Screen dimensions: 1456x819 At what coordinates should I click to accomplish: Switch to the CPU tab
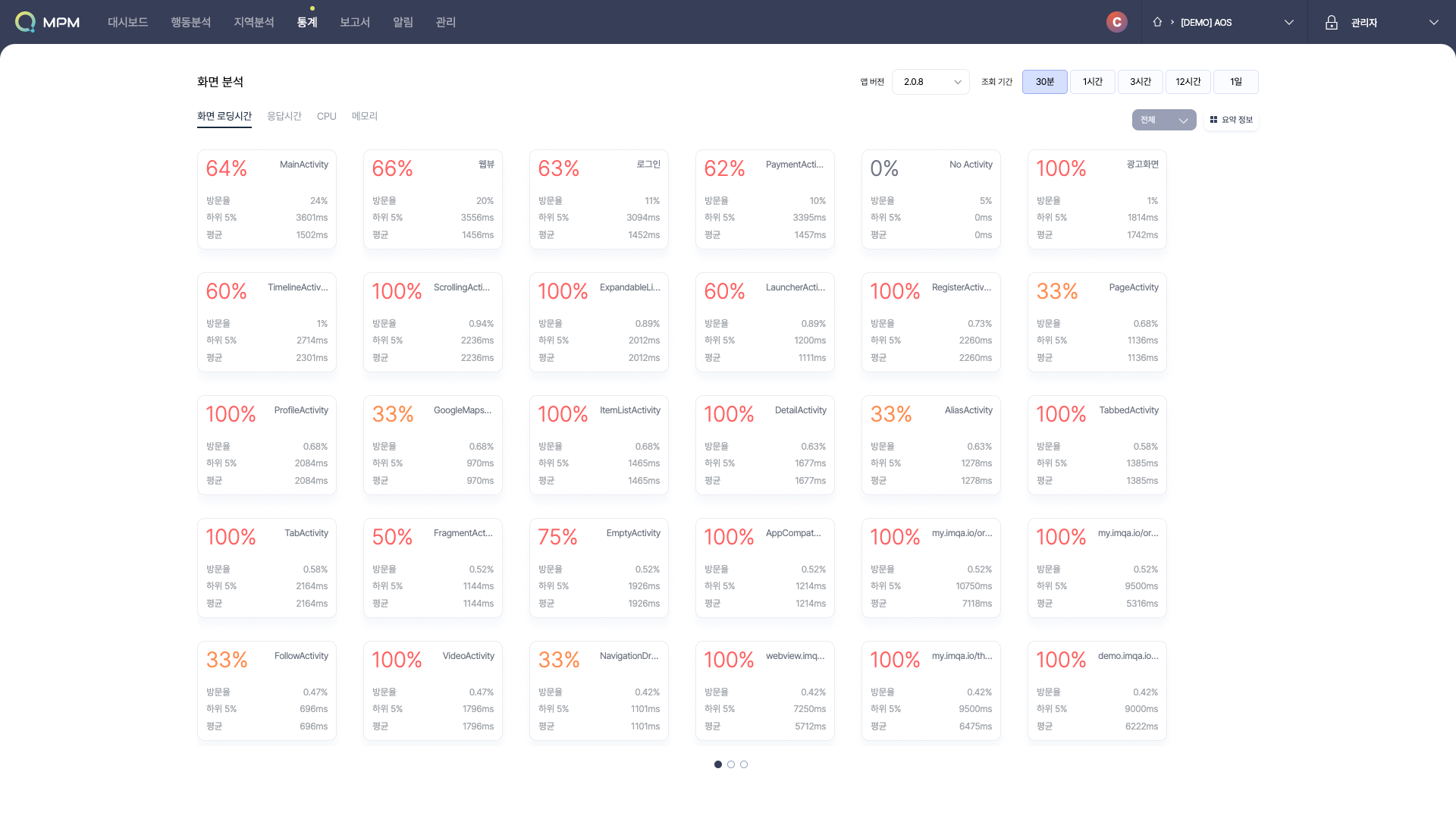click(x=326, y=116)
